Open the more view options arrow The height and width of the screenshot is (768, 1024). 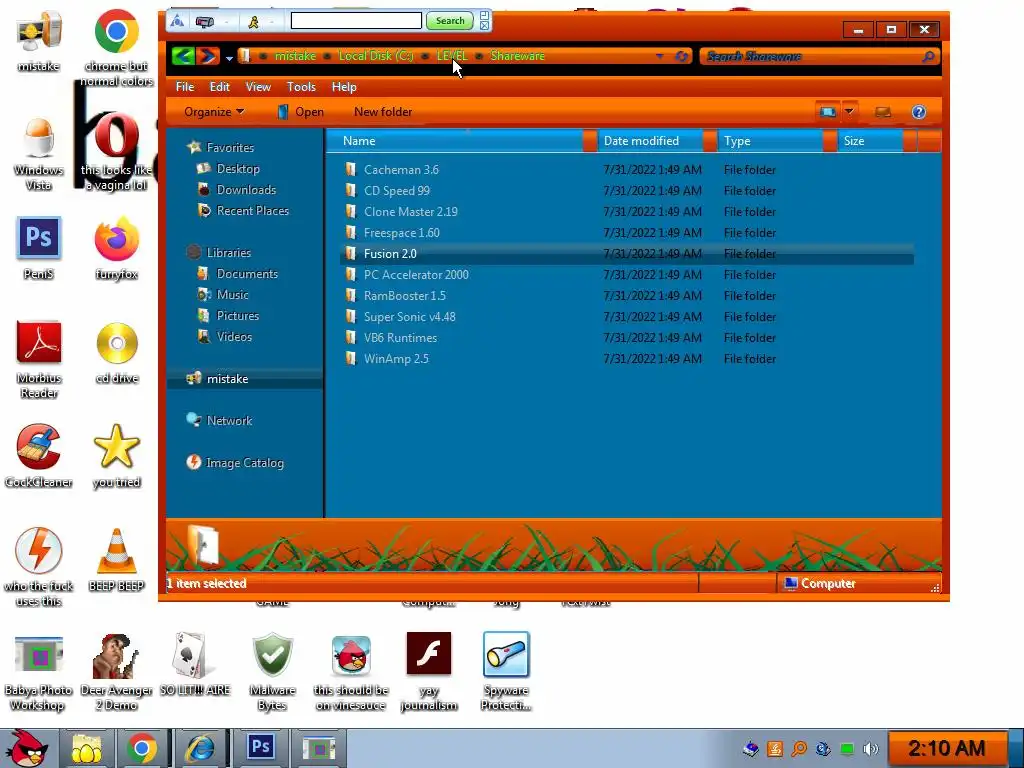[849, 112]
